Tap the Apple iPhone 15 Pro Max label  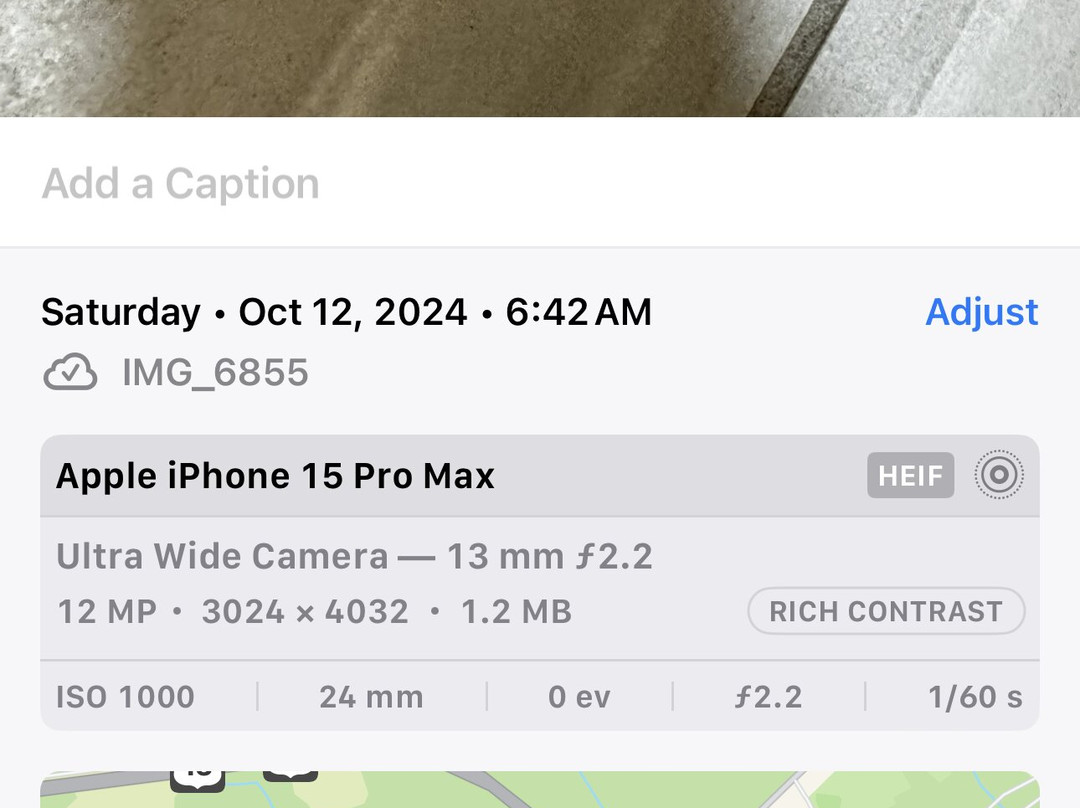[275, 476]
